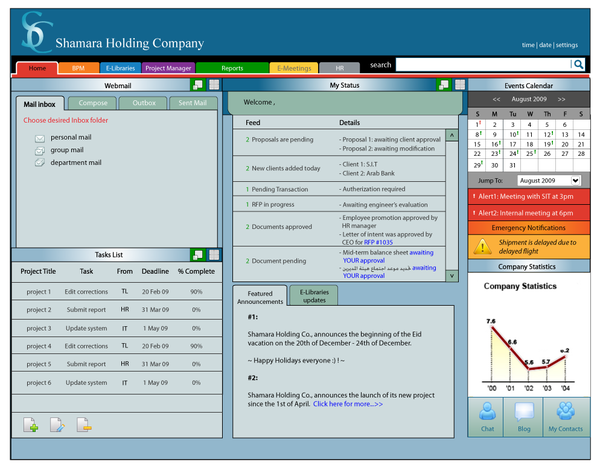This screenshot has width=600, height=470.
Task: Click '2 Proposals are pending' feed item
Action: (279, 139)
